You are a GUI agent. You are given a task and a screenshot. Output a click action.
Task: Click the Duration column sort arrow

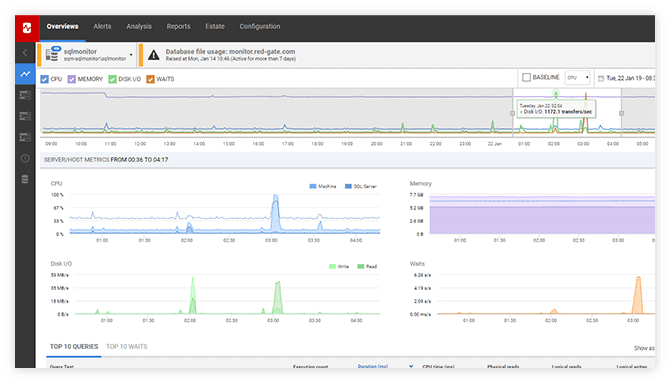point(411,366)
